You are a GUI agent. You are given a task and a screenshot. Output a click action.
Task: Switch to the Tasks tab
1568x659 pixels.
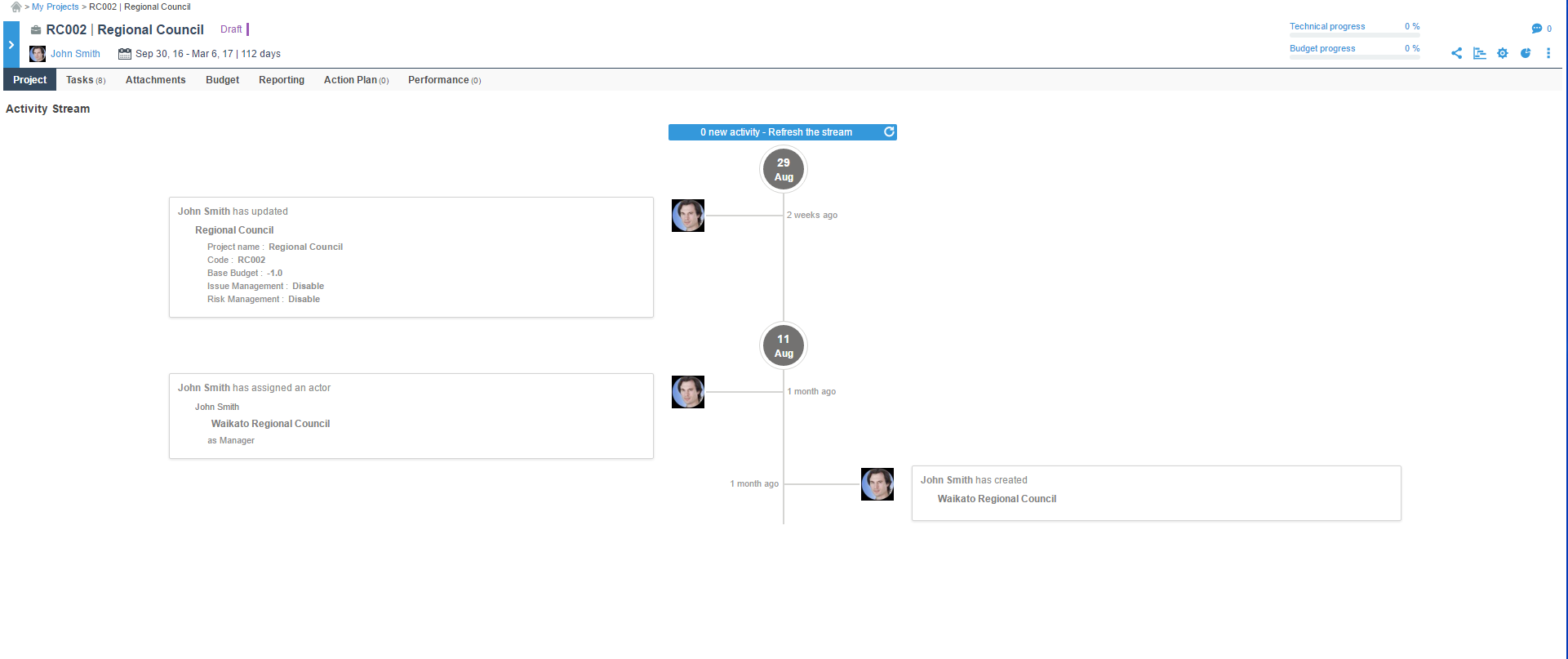click(86, 80)
